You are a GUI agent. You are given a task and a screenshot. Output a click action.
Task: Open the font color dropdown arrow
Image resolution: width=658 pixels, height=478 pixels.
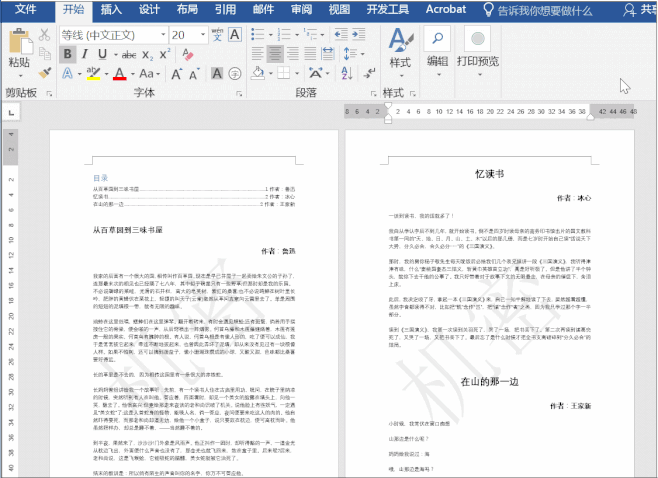pyautogui.click(x=133, y=74)
